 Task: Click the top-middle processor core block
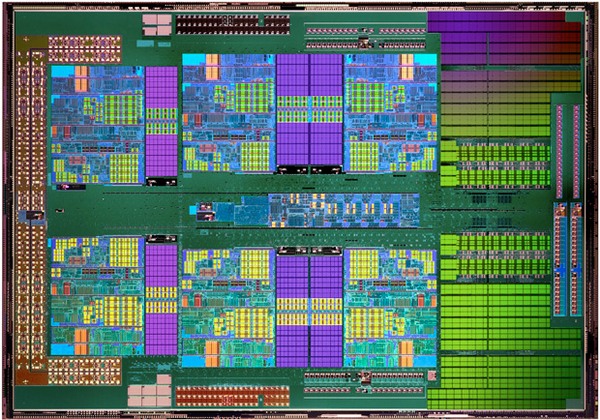[x=226, y=122]
